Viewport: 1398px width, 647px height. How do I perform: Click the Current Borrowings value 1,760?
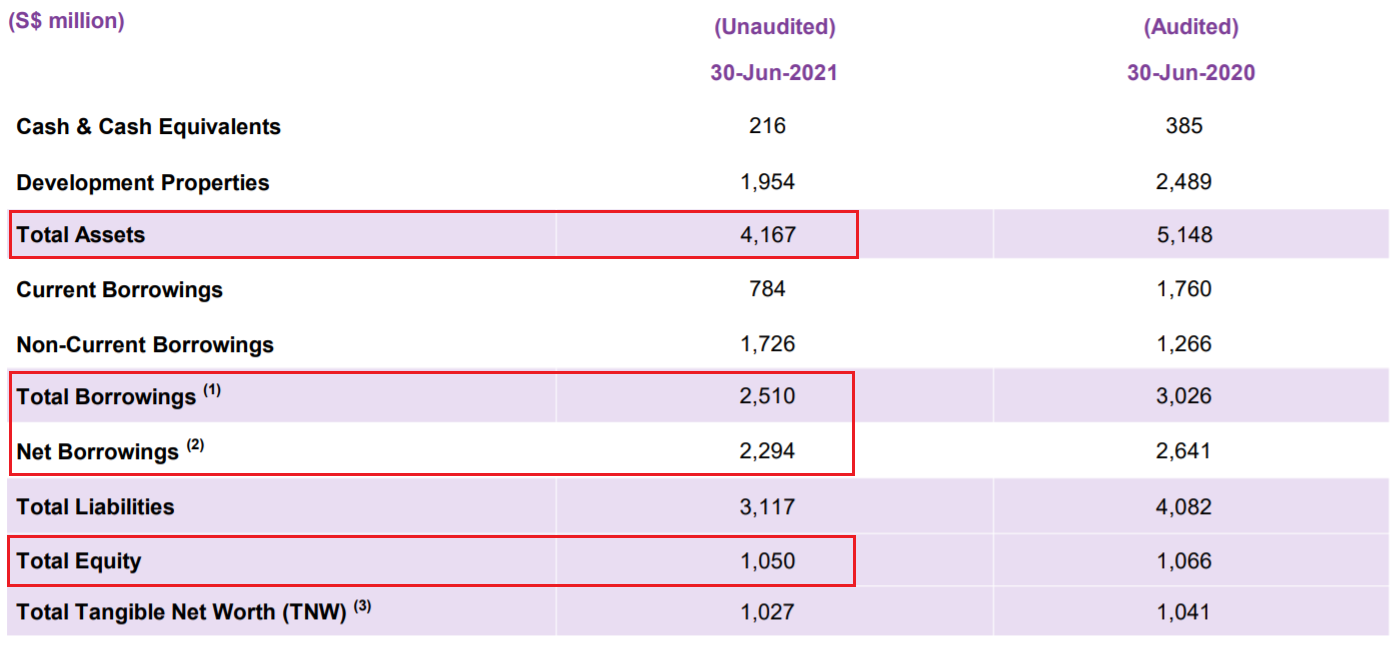point(1184,289)
